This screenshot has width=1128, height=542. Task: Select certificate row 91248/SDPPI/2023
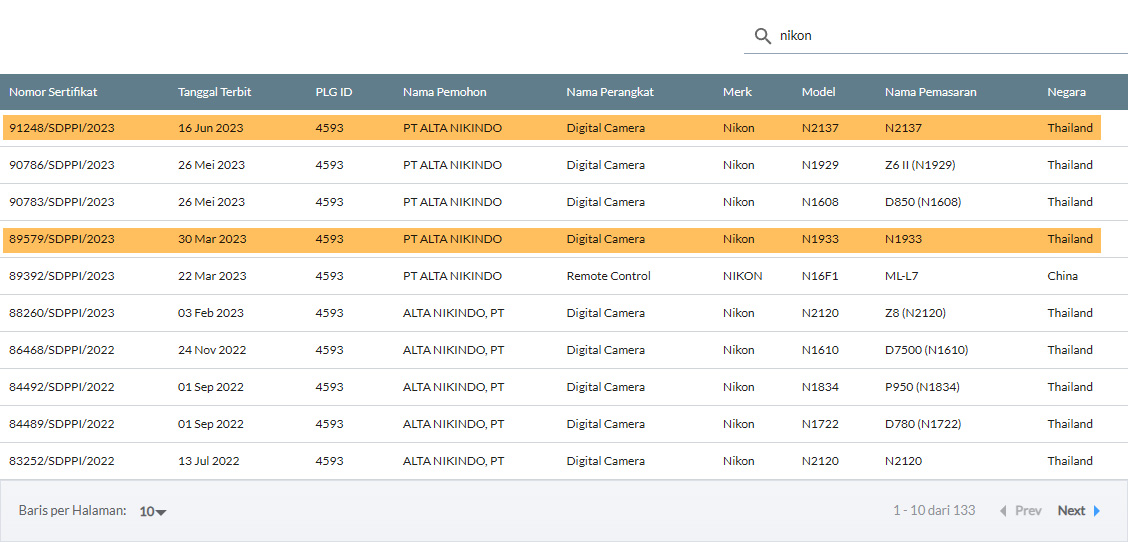62,128
